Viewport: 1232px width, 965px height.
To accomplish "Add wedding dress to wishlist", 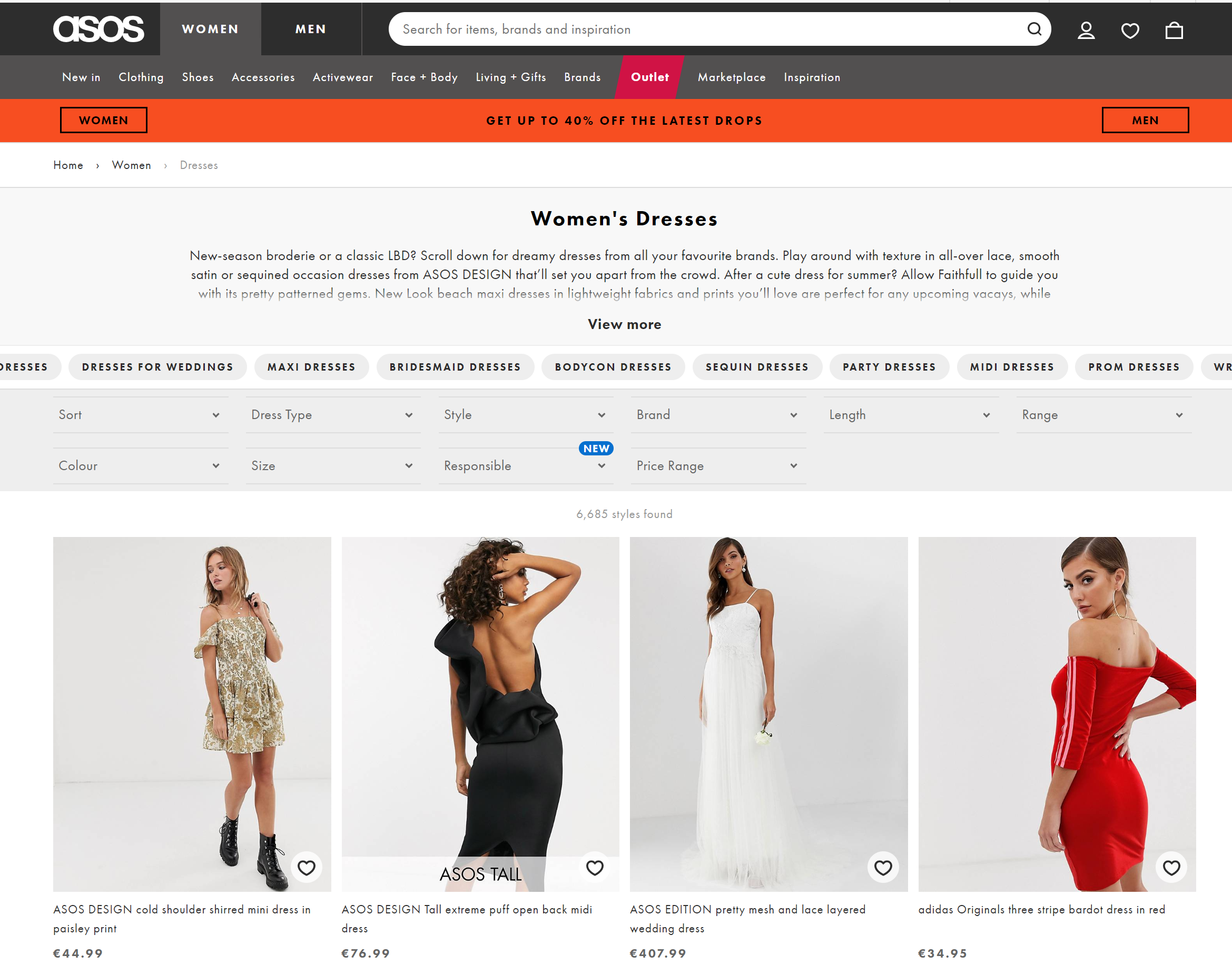I will click(884, 867).
